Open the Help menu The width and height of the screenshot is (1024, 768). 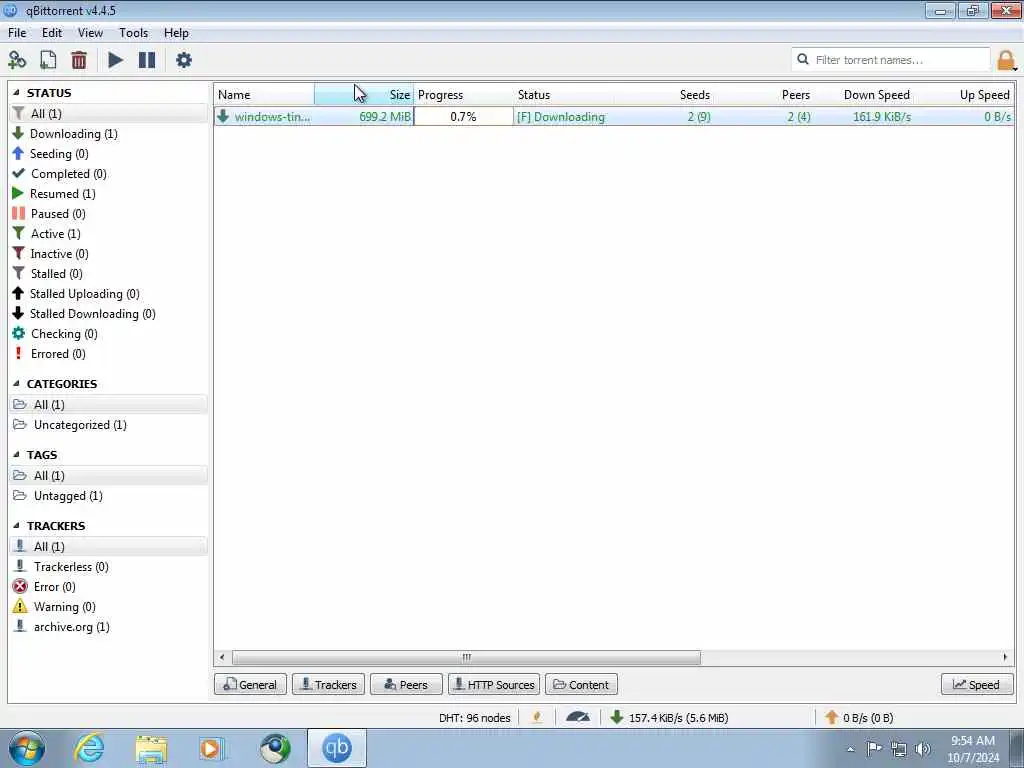click(176, 33)
